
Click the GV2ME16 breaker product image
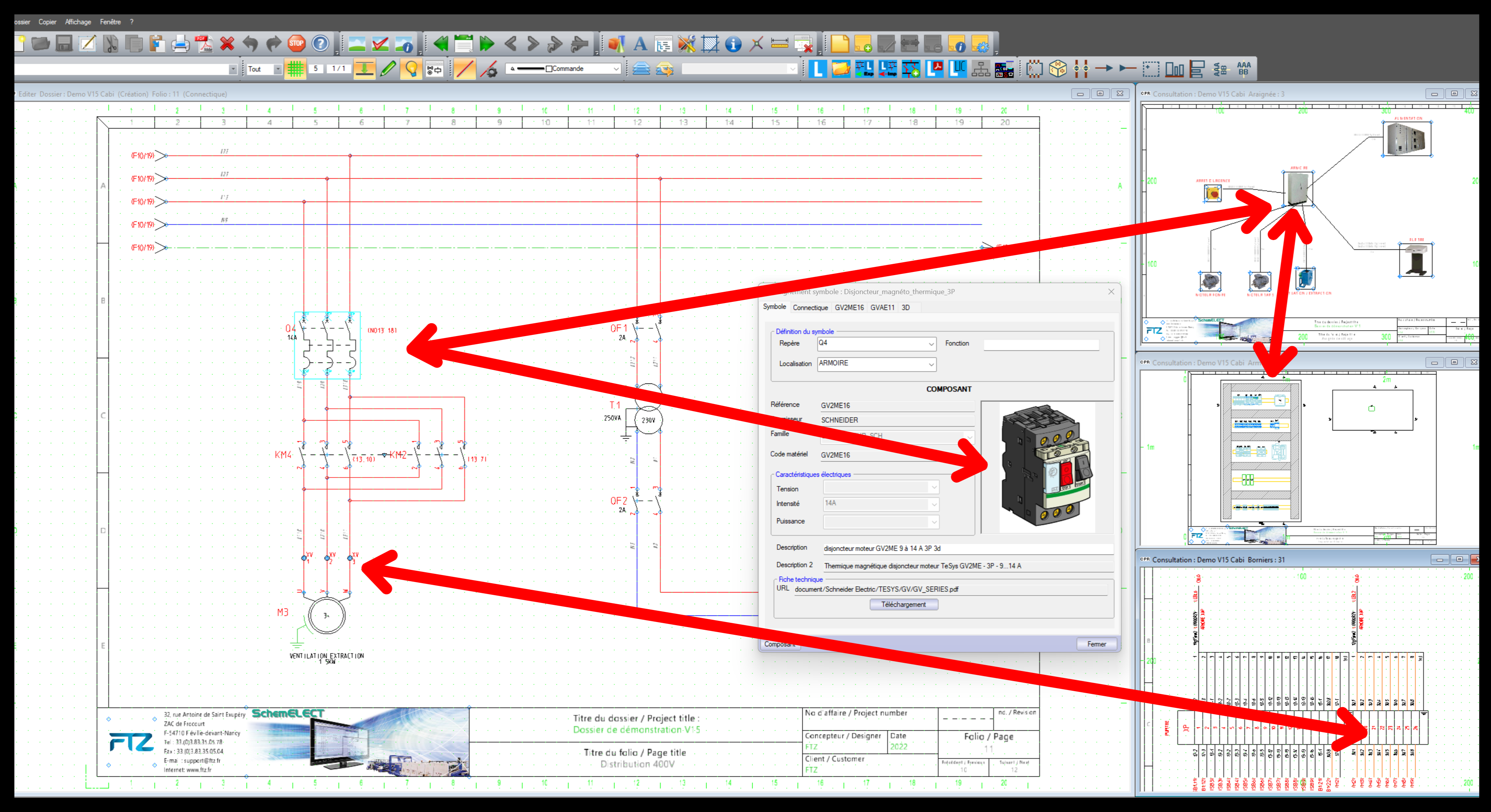1047,467
